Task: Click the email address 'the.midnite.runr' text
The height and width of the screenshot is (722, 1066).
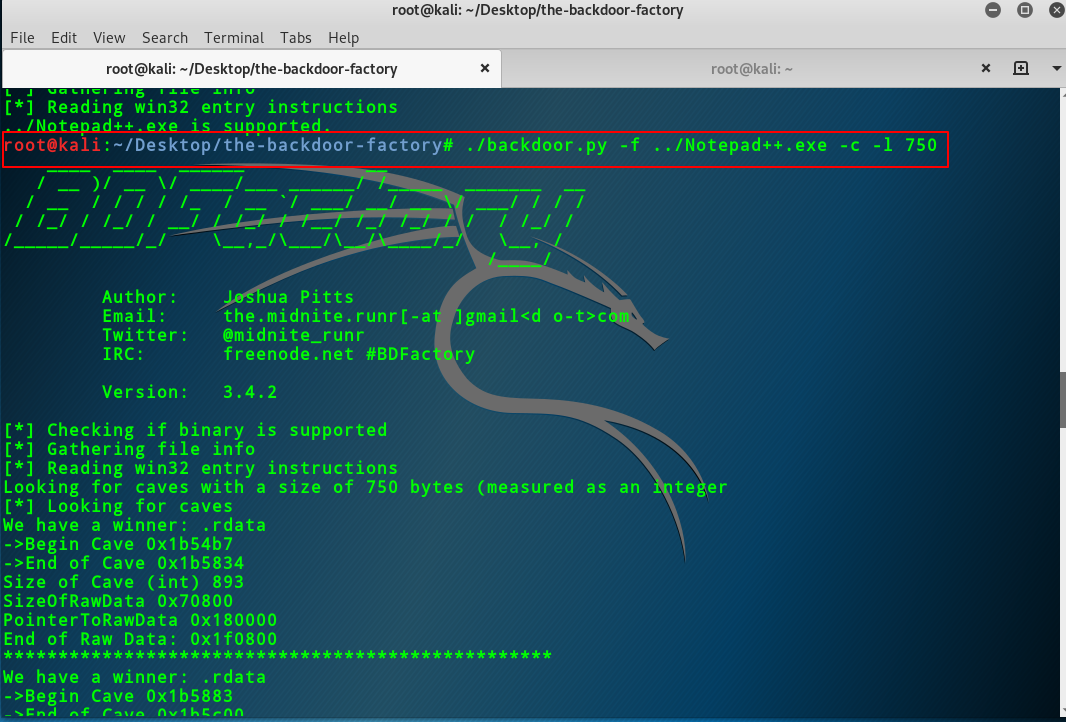Action: pyautogui.click(x=311, y=316)
